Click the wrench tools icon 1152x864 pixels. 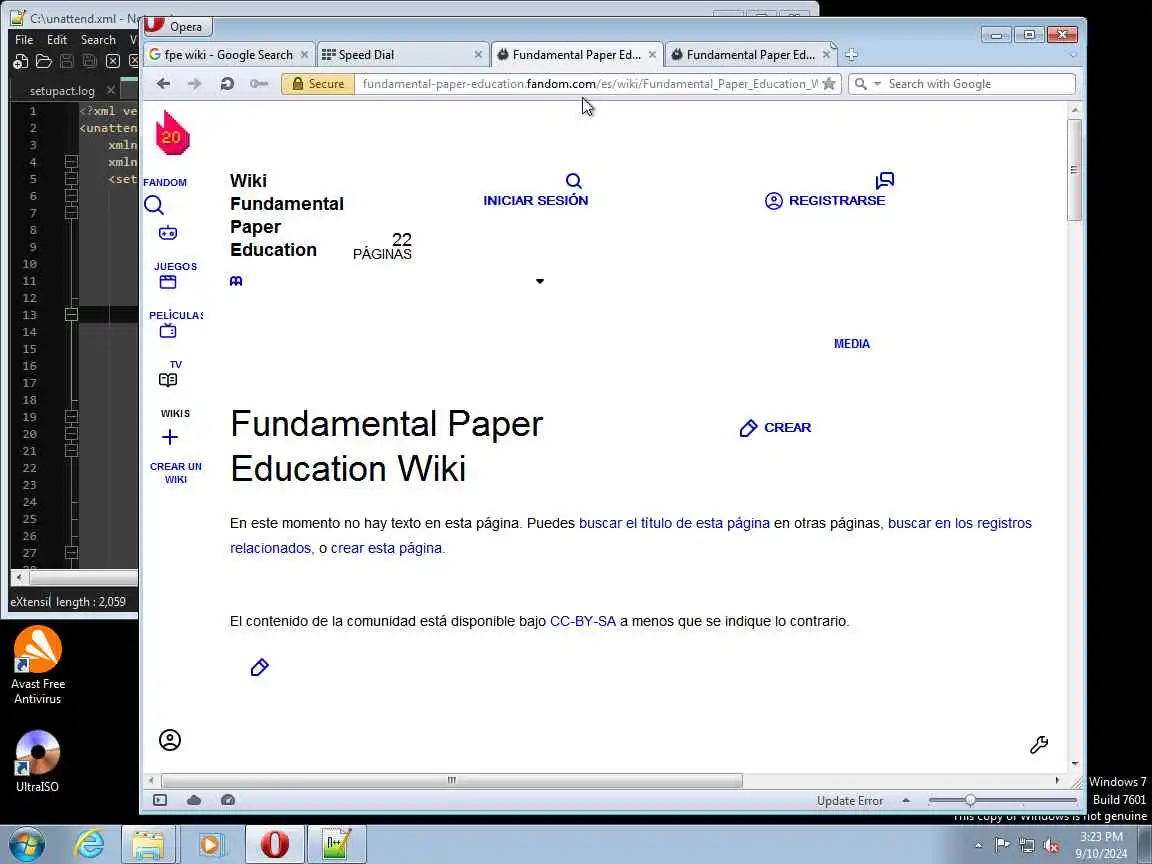pyautogui.click(x=1039, y=744)
